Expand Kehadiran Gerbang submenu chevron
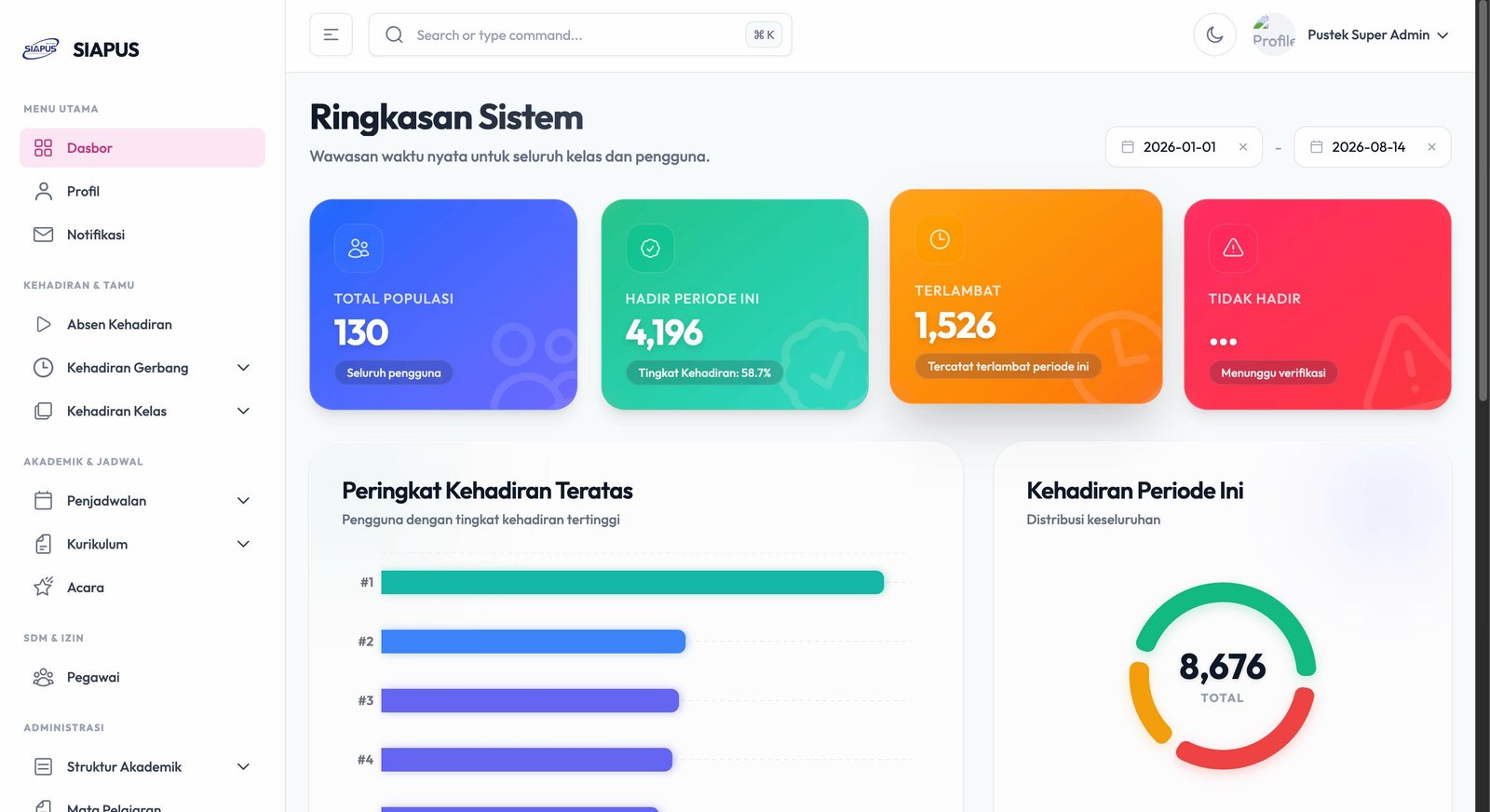 pyautogui.click(x=243, y=368)
